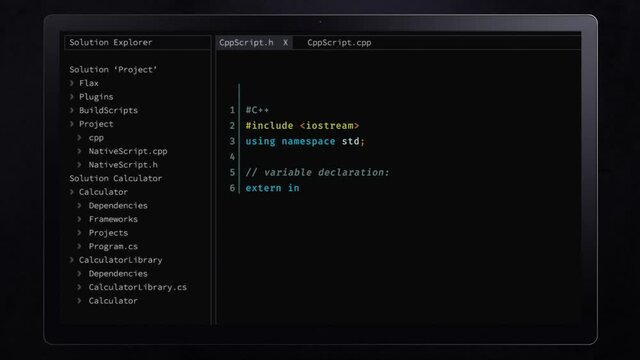Select the Flax tree item

click(x=89, y=83)
